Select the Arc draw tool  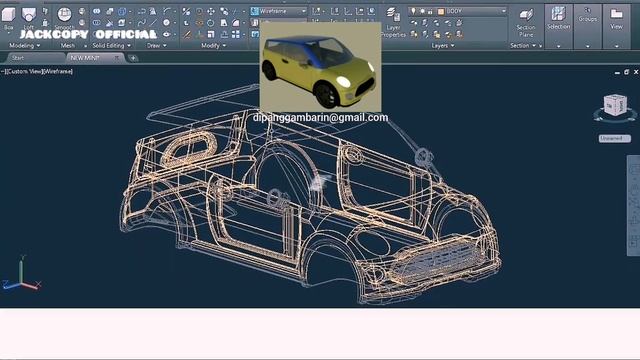[167, 11]
